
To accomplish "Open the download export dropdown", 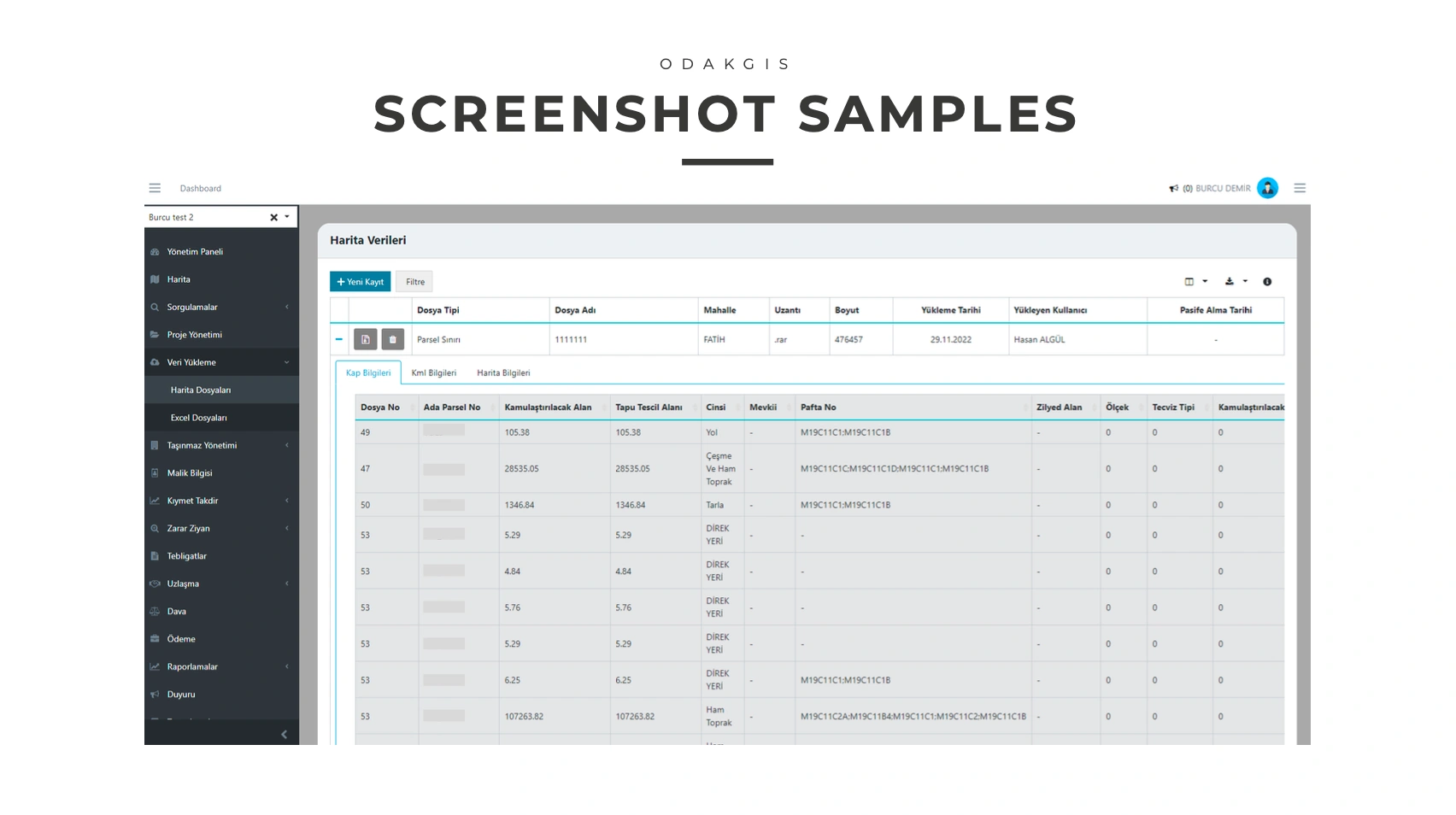I will pos(1236,282).
